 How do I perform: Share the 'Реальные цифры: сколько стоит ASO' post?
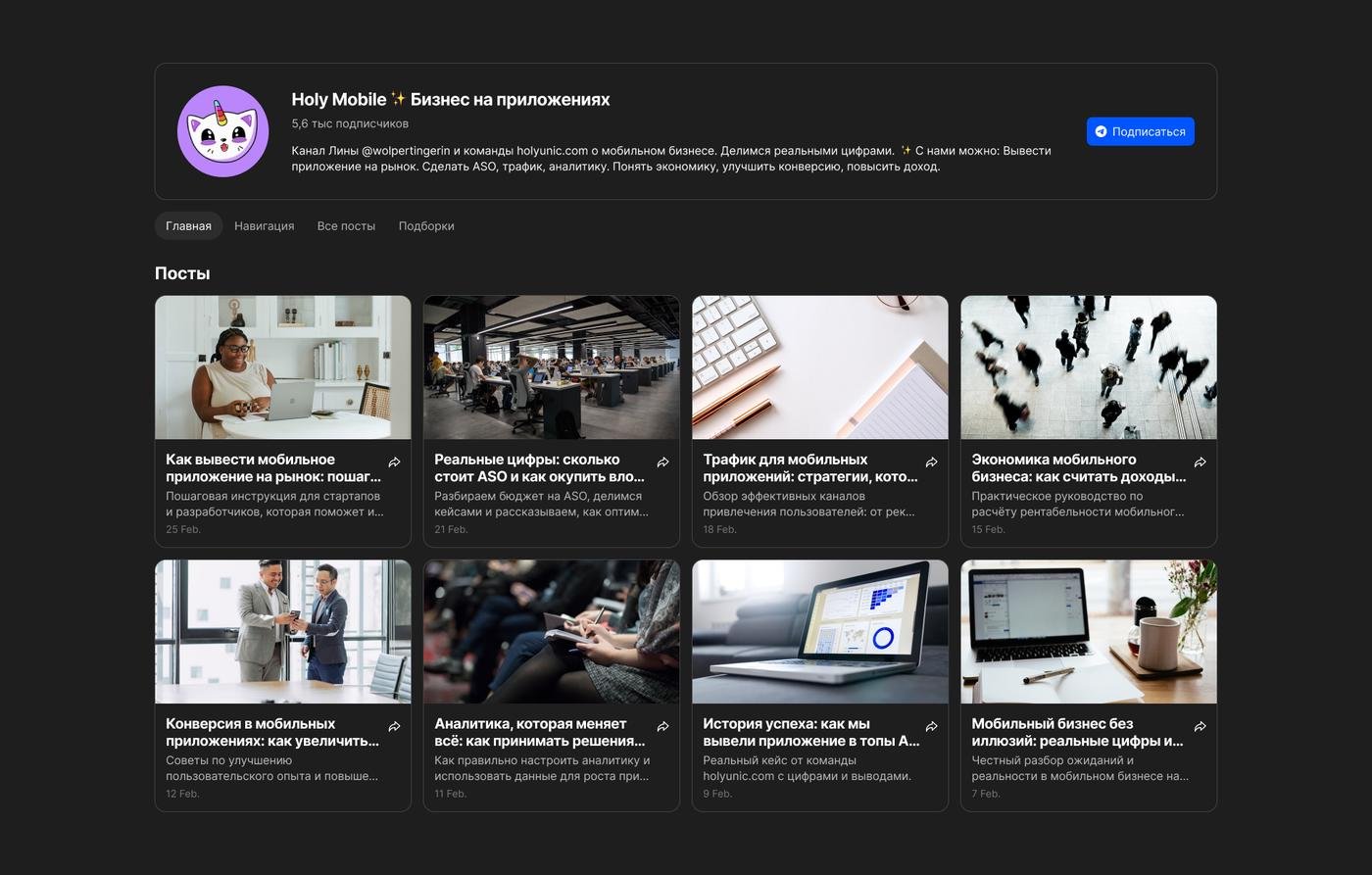[x=662, y=462]
